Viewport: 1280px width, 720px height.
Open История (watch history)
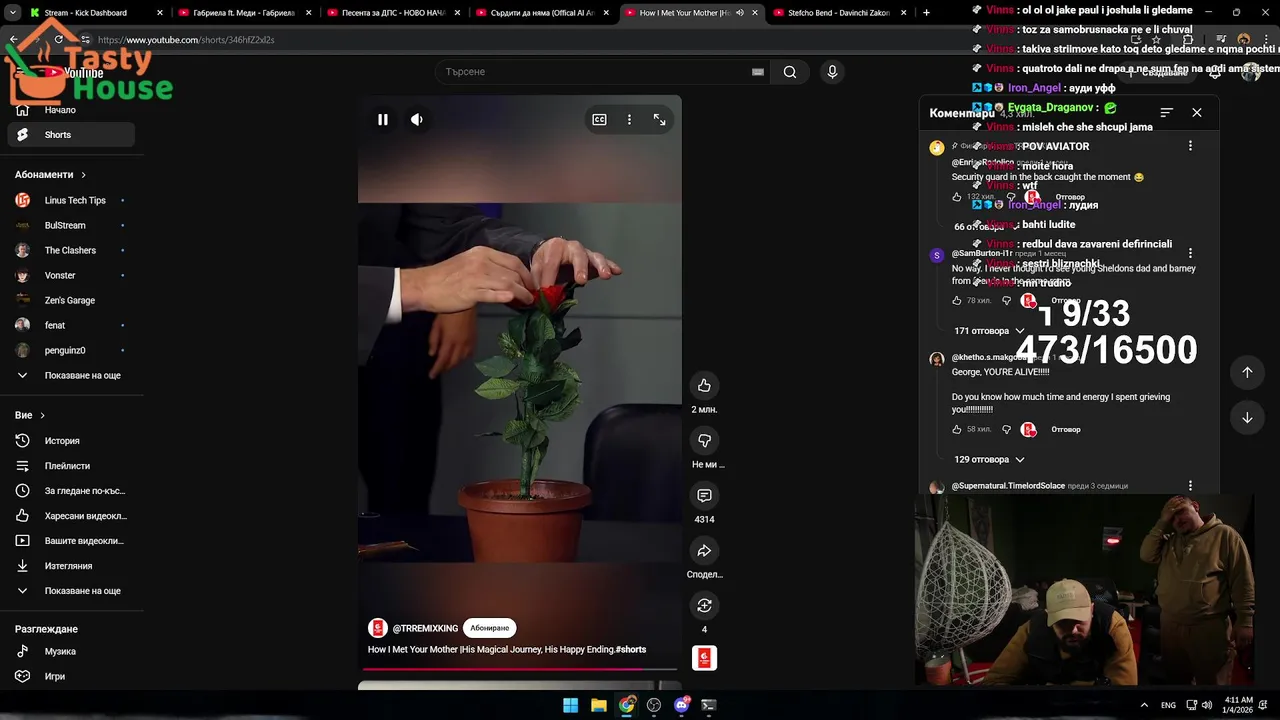70,441
